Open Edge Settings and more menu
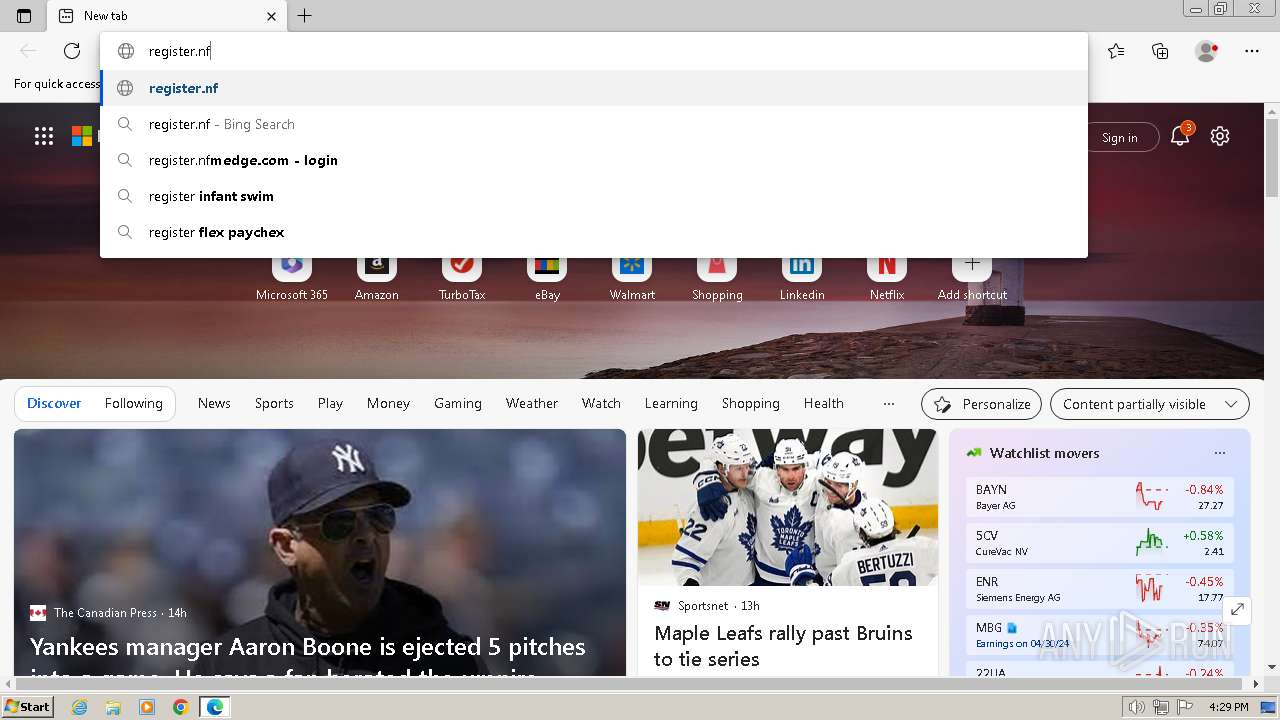 [x=1252, y=51]
